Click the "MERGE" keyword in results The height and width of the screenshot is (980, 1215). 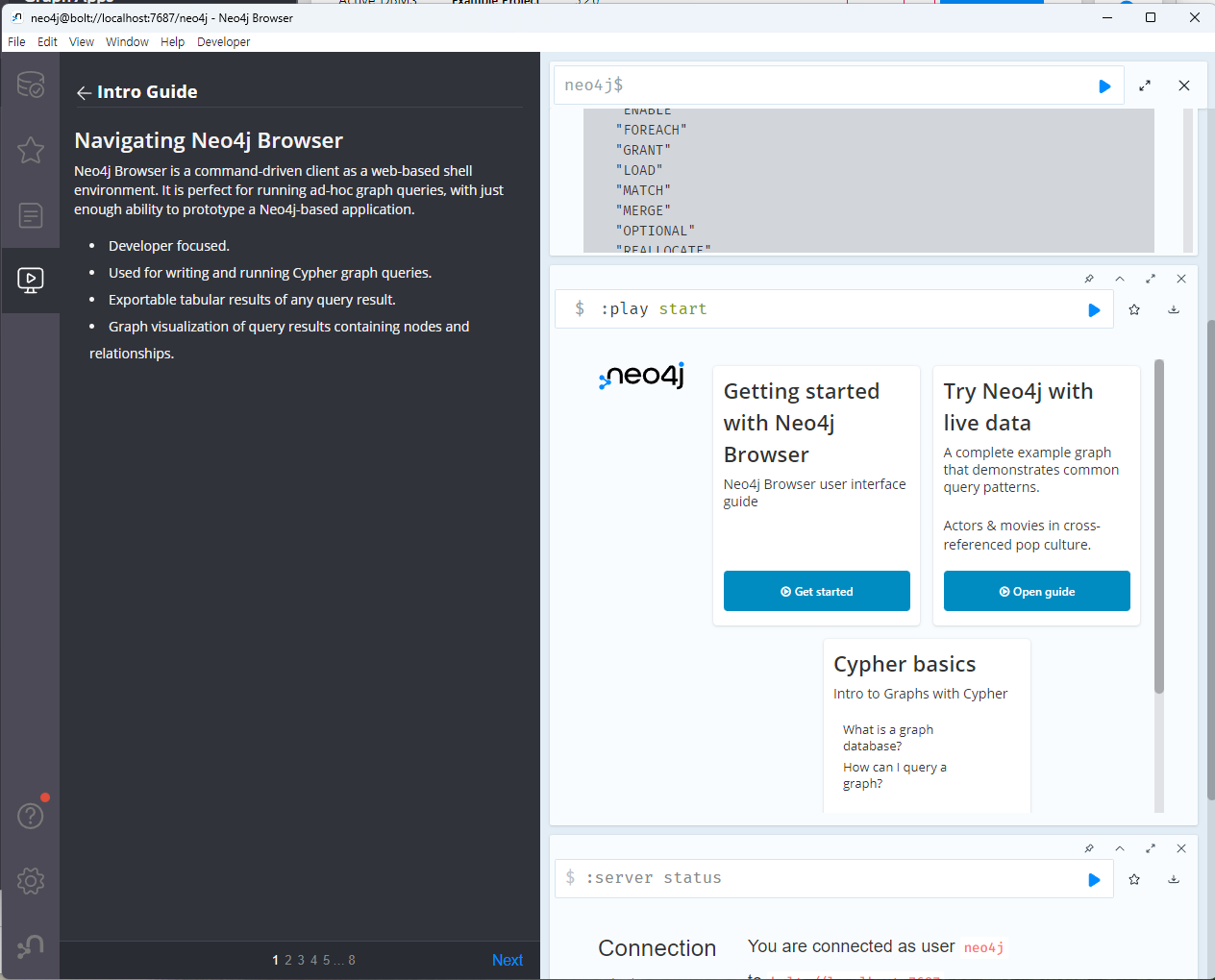click(x=643, y=210)
